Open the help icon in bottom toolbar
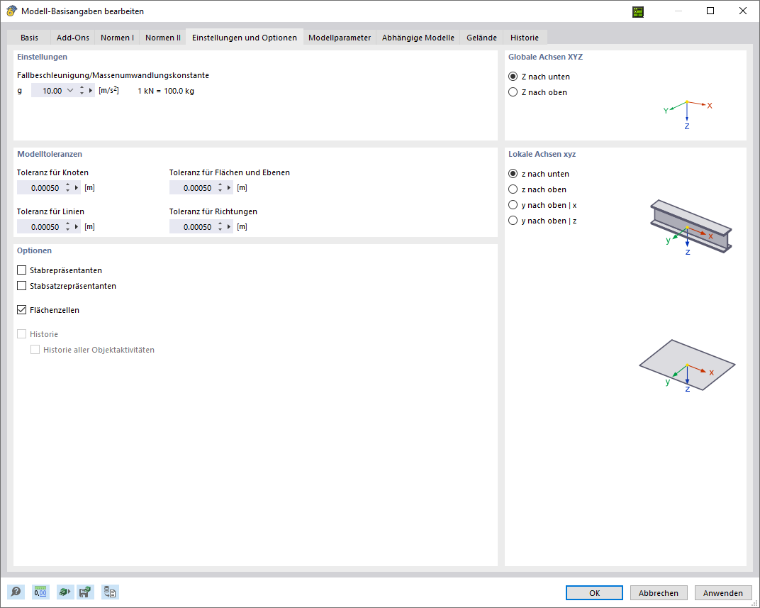760x608 pixels. point(16,592)
